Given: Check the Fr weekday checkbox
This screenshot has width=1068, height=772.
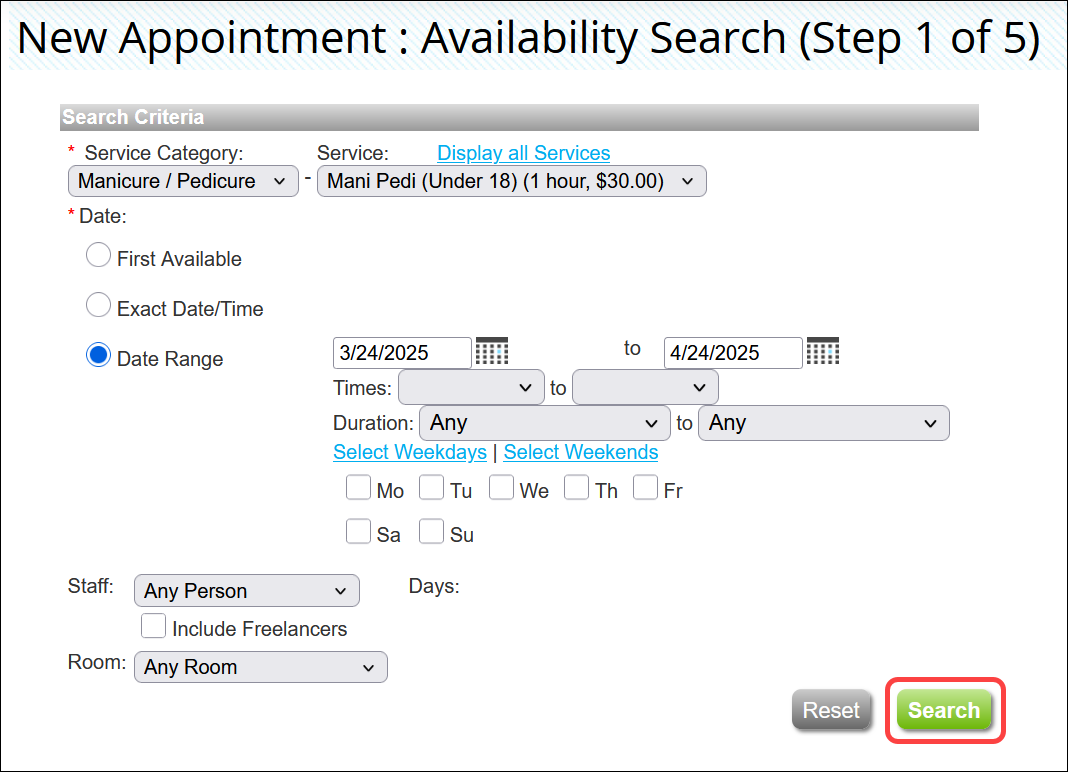Looking at the screenshot, I should (645, 488).
